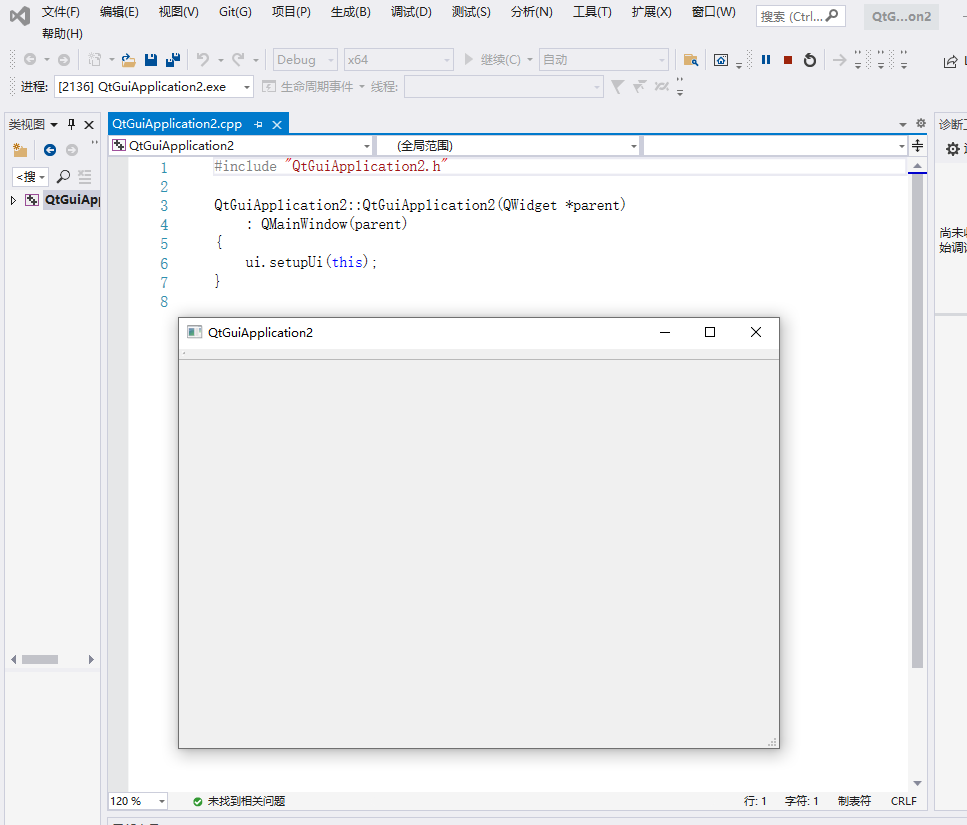Screen dimensions: 967x825
Task: Click the split editor icon beside member dropdown
Action: click(918, 146)
